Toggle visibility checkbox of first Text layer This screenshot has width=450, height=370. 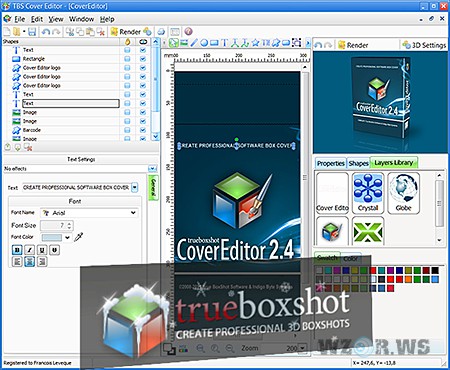[x=143, y=50]
